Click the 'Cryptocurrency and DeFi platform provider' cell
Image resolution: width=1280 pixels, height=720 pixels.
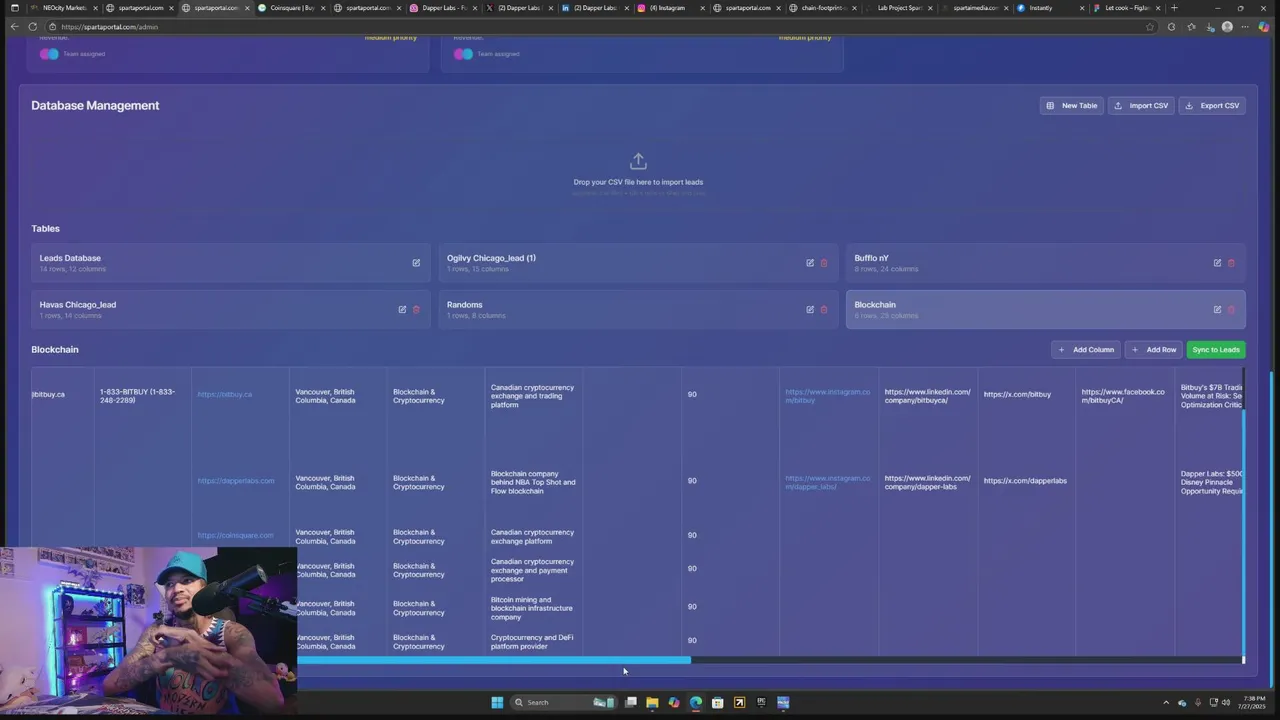(532, 642)
